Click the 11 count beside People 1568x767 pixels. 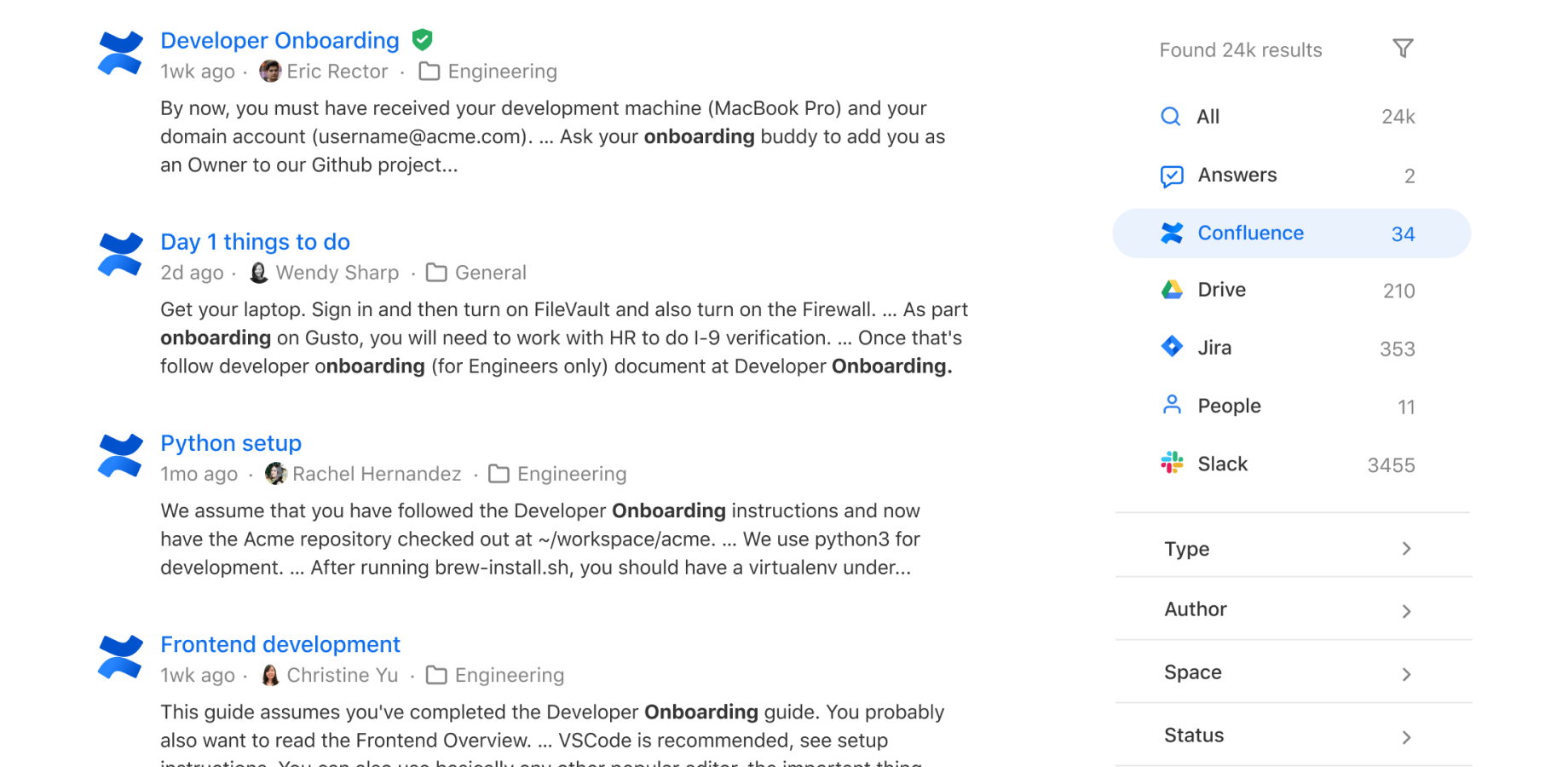[1406, 407]
